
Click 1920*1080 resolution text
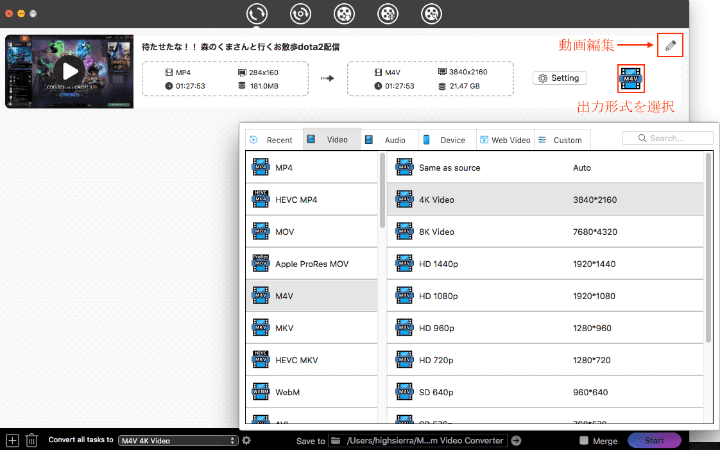click(x=594, y=296)
